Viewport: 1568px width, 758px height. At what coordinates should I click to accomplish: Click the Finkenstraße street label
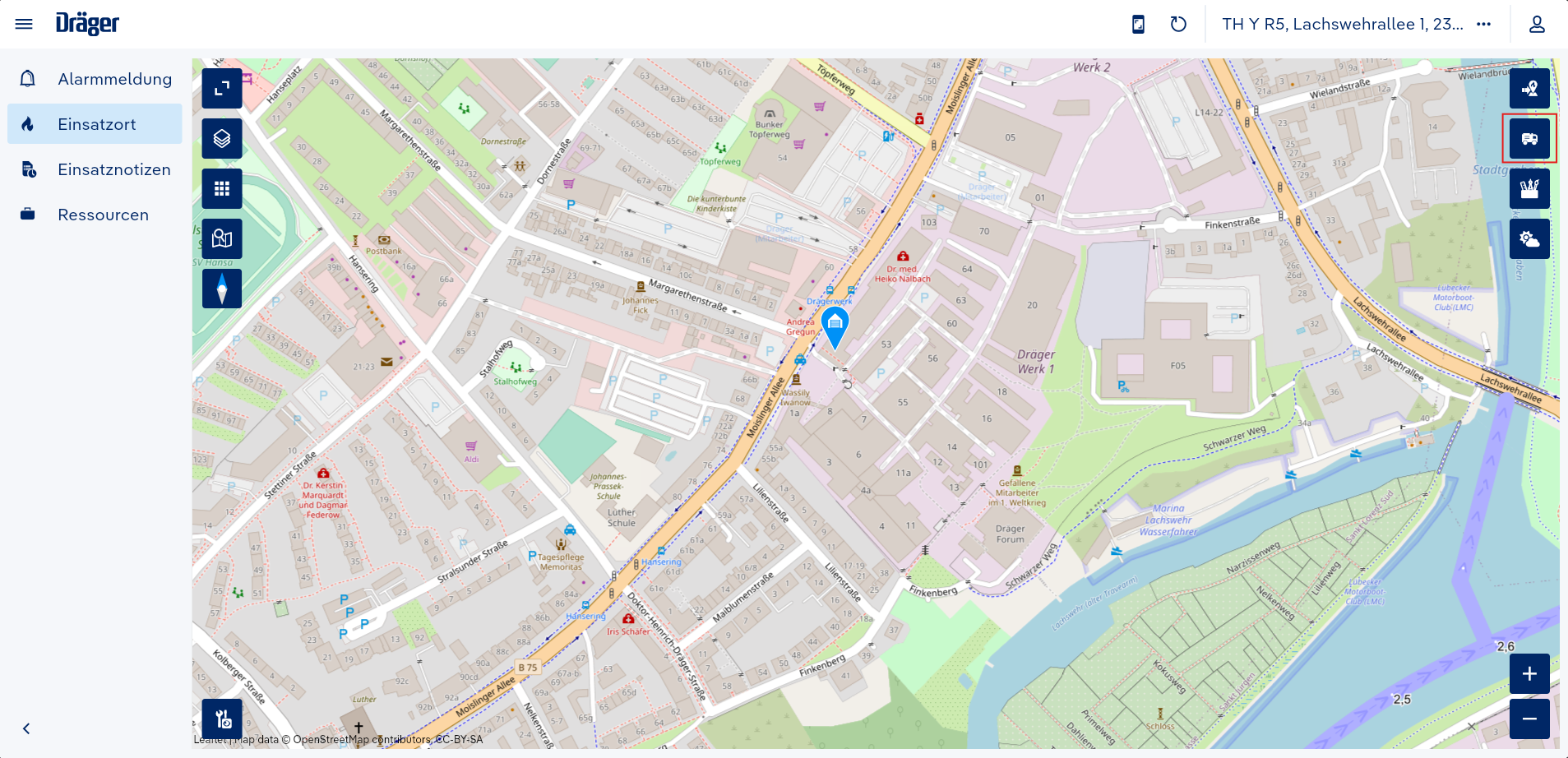pos(1232,224)
